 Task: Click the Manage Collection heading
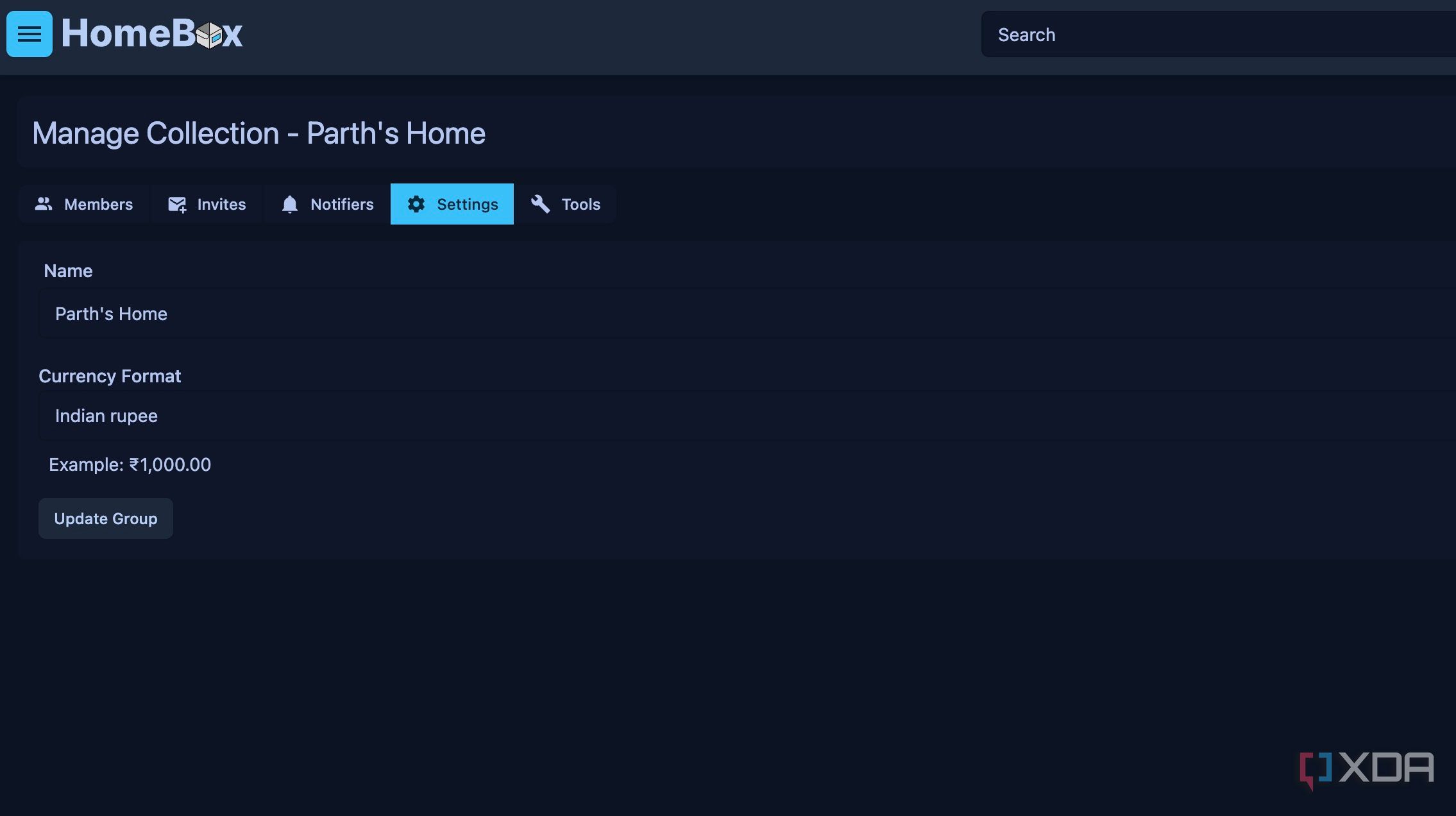[x=258, y=133]
